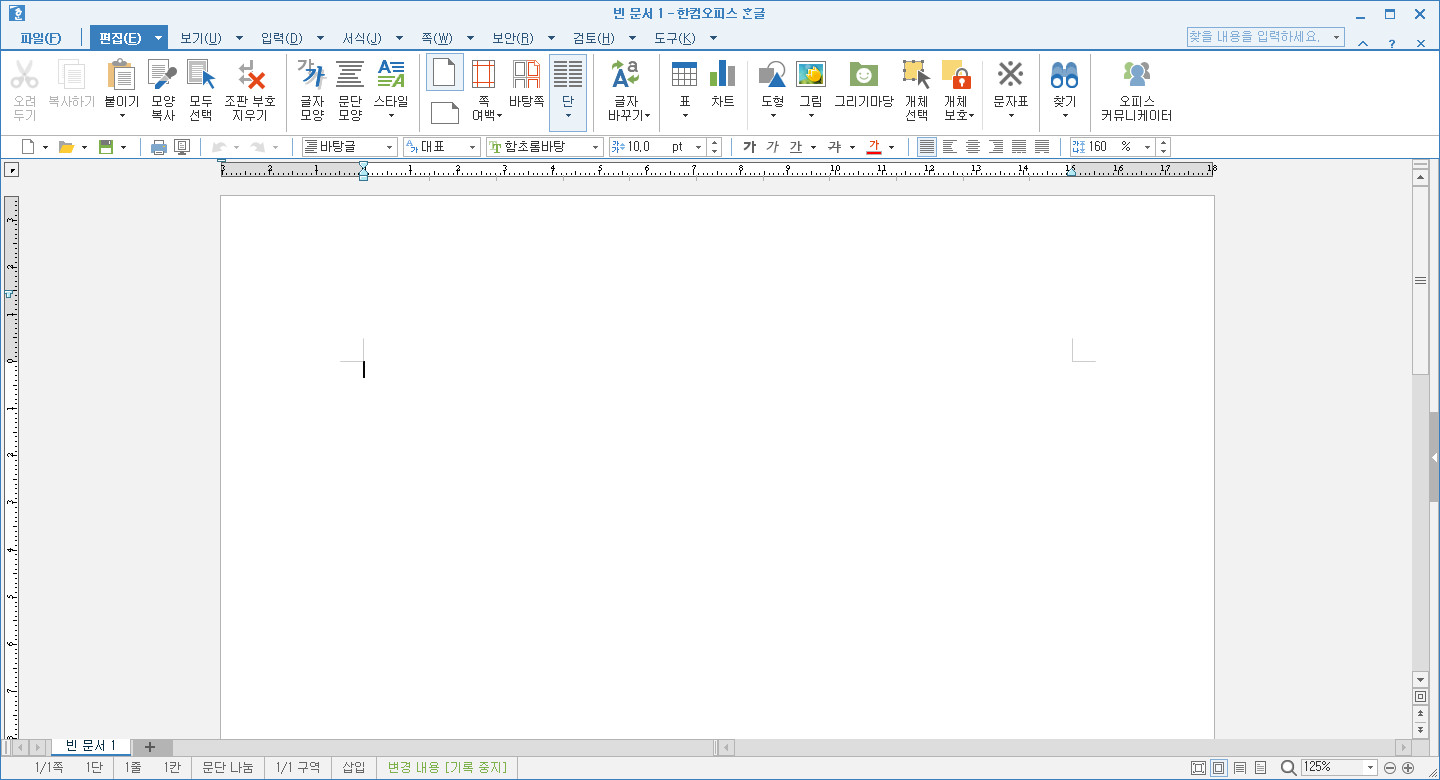The image size is (1440, 780).
Task: Click the Find (찾기) binoculars button
Action: [1064, 88]
